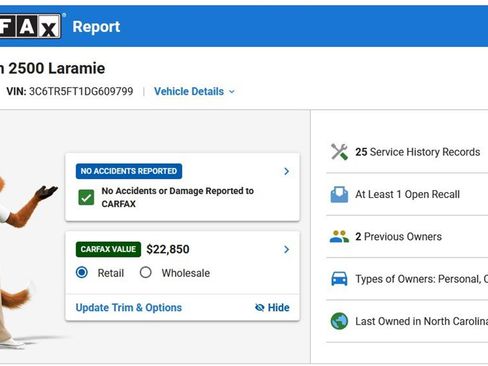
Task: Click the blue car owner-type icon
Action: click(x=339, y=279)
